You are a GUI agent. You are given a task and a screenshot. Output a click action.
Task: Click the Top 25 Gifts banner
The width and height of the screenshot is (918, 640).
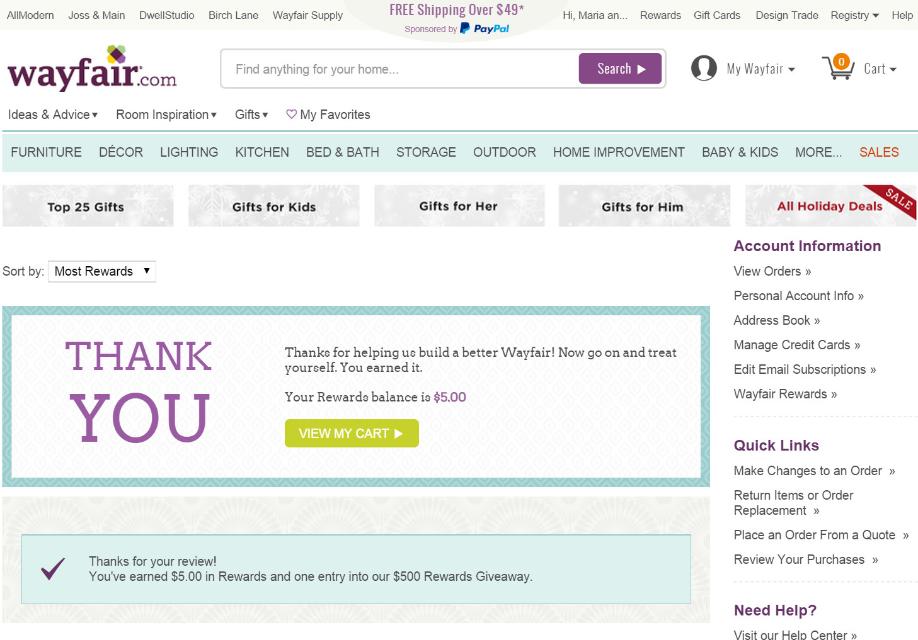(88, 206)
